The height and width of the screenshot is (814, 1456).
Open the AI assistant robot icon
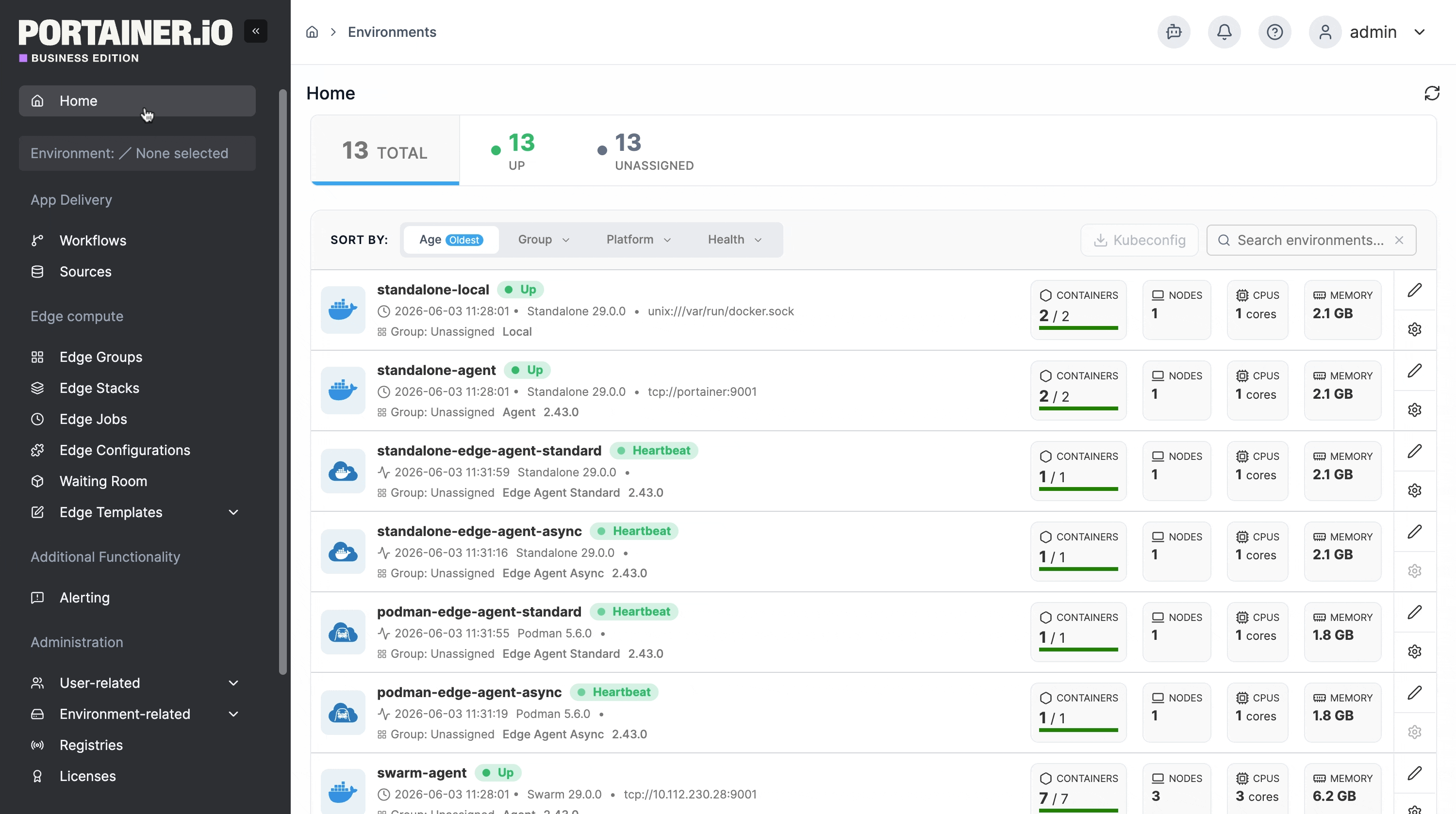pyautogui.click(x=1174, y=32)
